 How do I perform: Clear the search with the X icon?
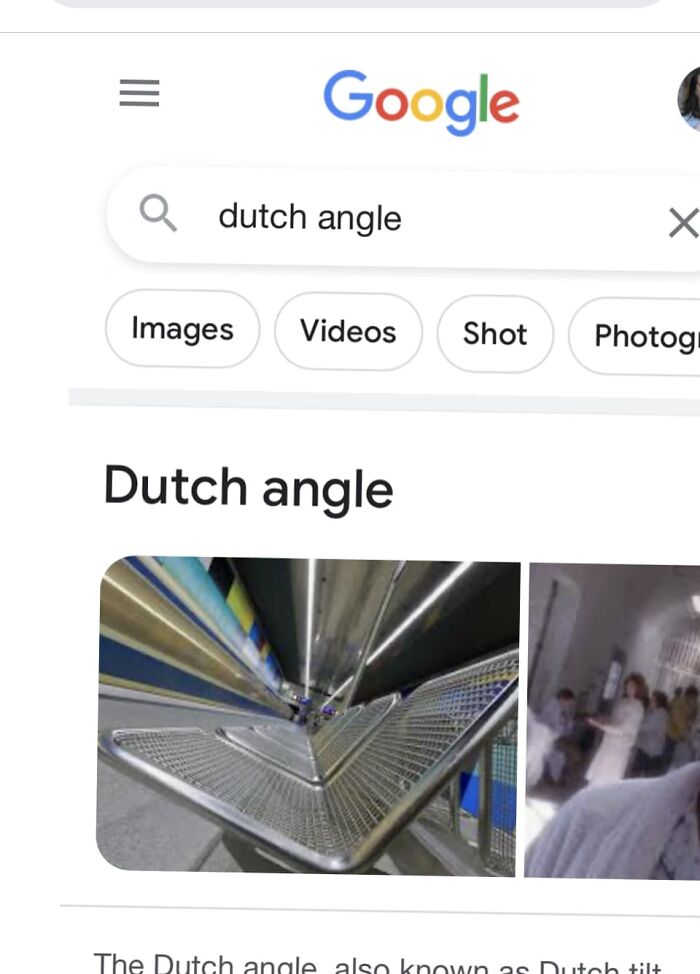pos(683,223)
